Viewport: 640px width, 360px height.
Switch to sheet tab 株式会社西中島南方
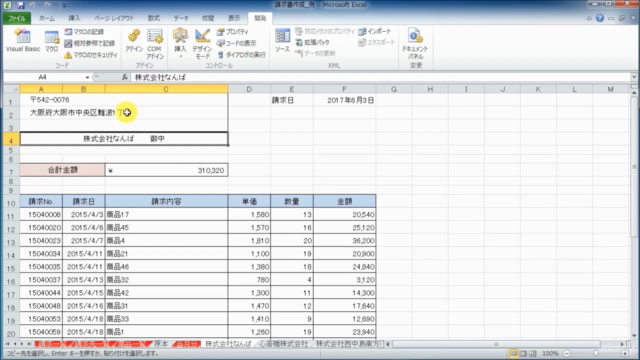348,344
